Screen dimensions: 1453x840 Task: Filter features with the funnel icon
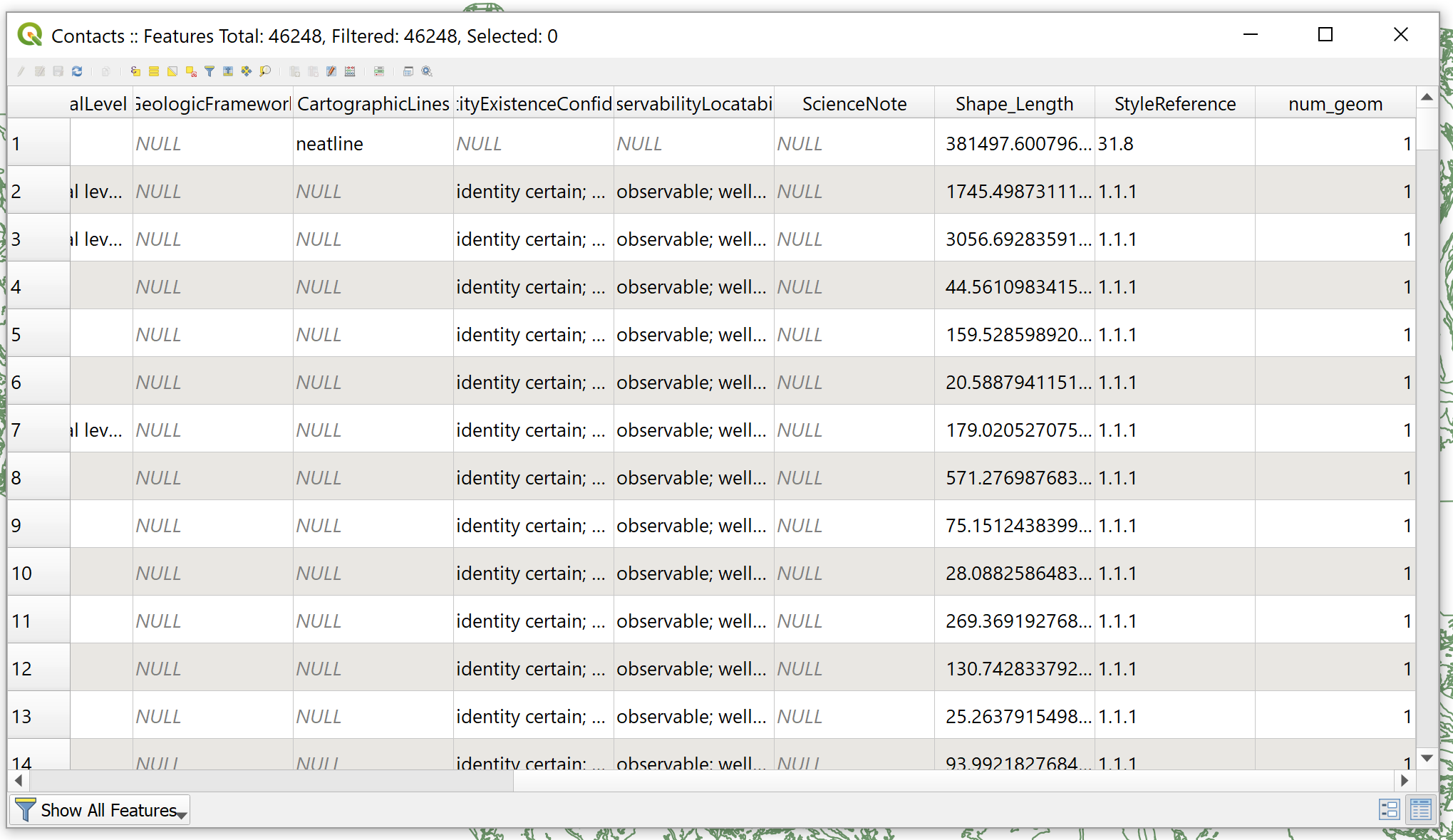210,71
